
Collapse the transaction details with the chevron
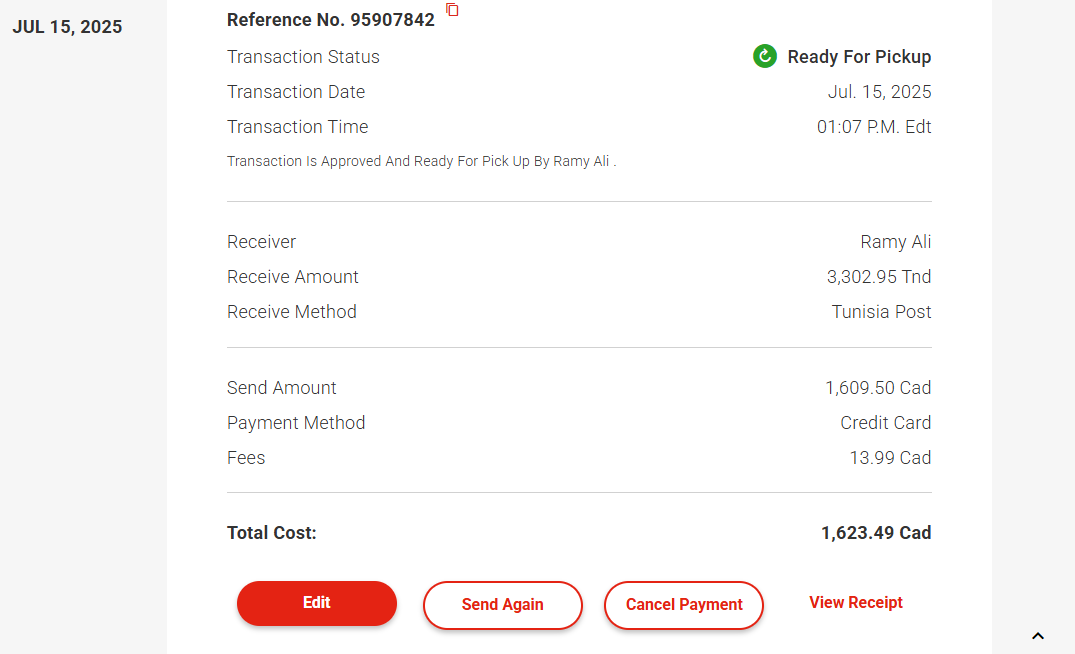tap(1038, 636)
